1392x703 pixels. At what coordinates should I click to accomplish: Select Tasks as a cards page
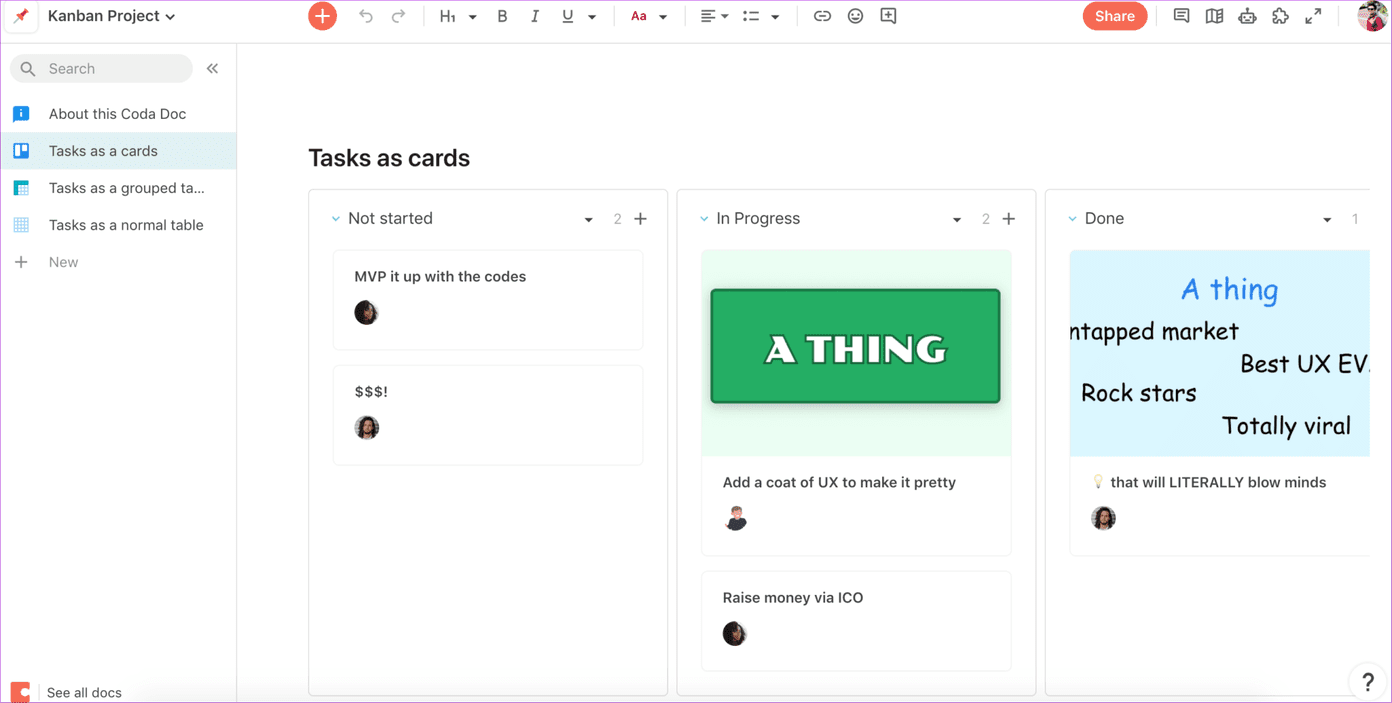pyautogui.click(x=118, y=151)
